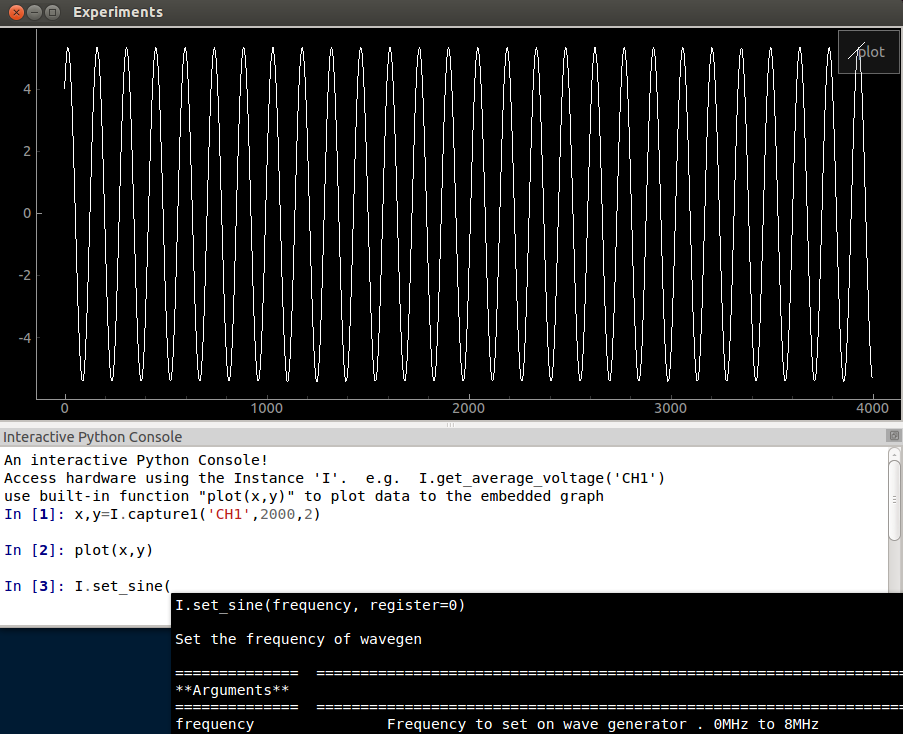903x734 pixels.
Task: Click the splitter handle between plot and console
Action: pyautogui.click(x=450, y=425)
